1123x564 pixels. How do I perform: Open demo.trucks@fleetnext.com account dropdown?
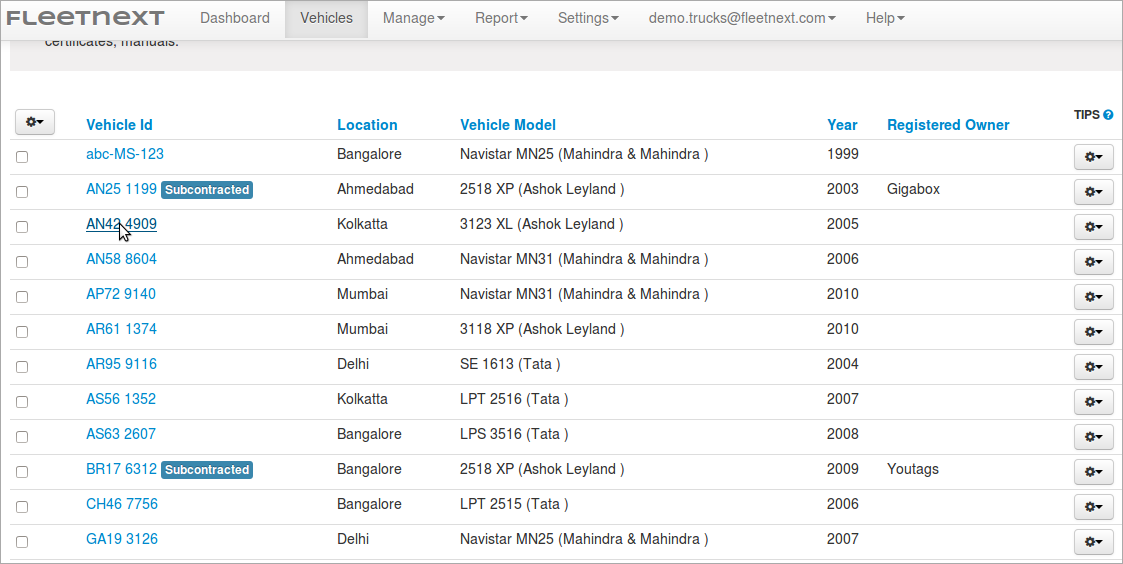(742, 19)
